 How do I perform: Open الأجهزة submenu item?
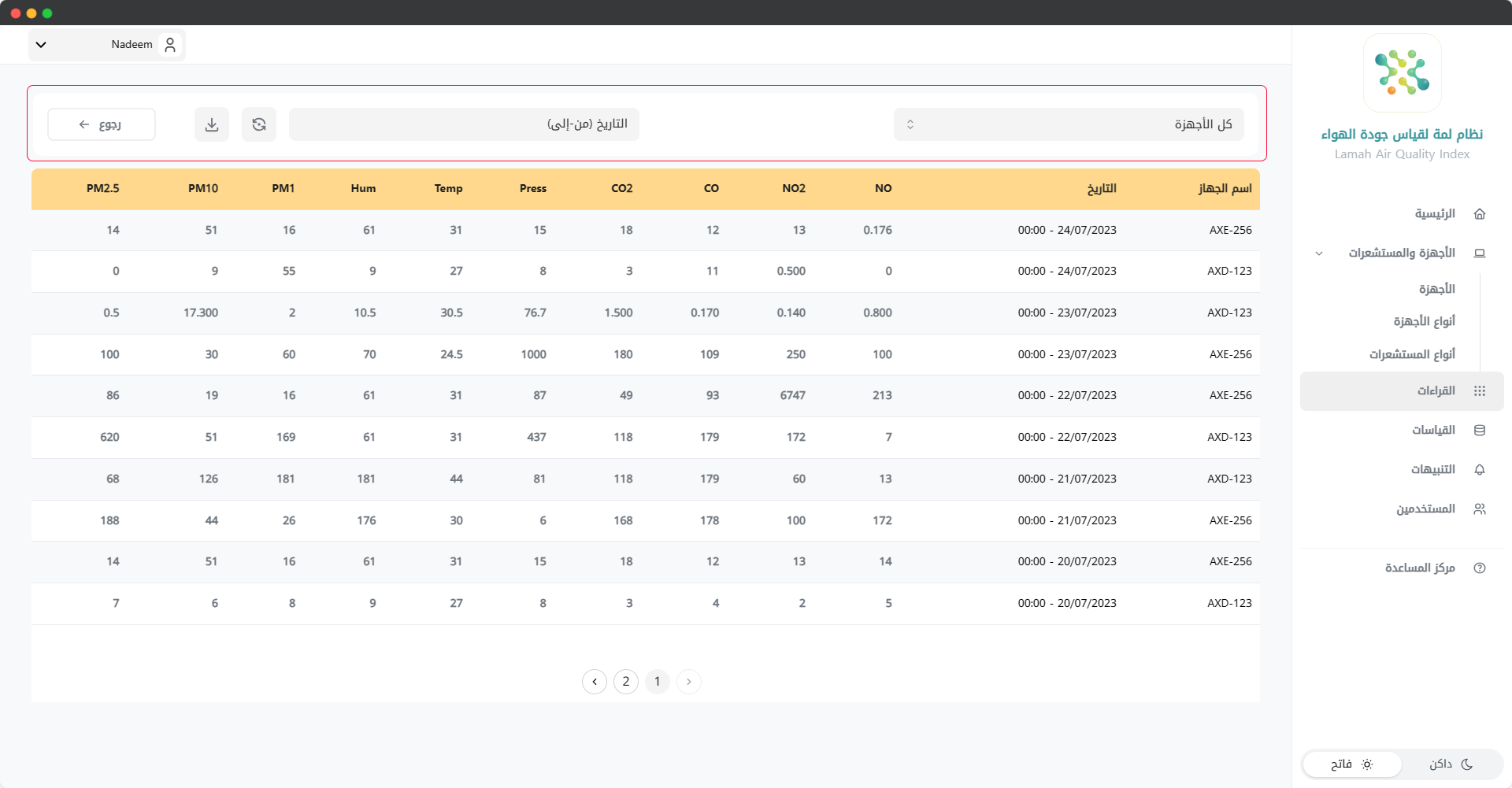[1437, 289]
